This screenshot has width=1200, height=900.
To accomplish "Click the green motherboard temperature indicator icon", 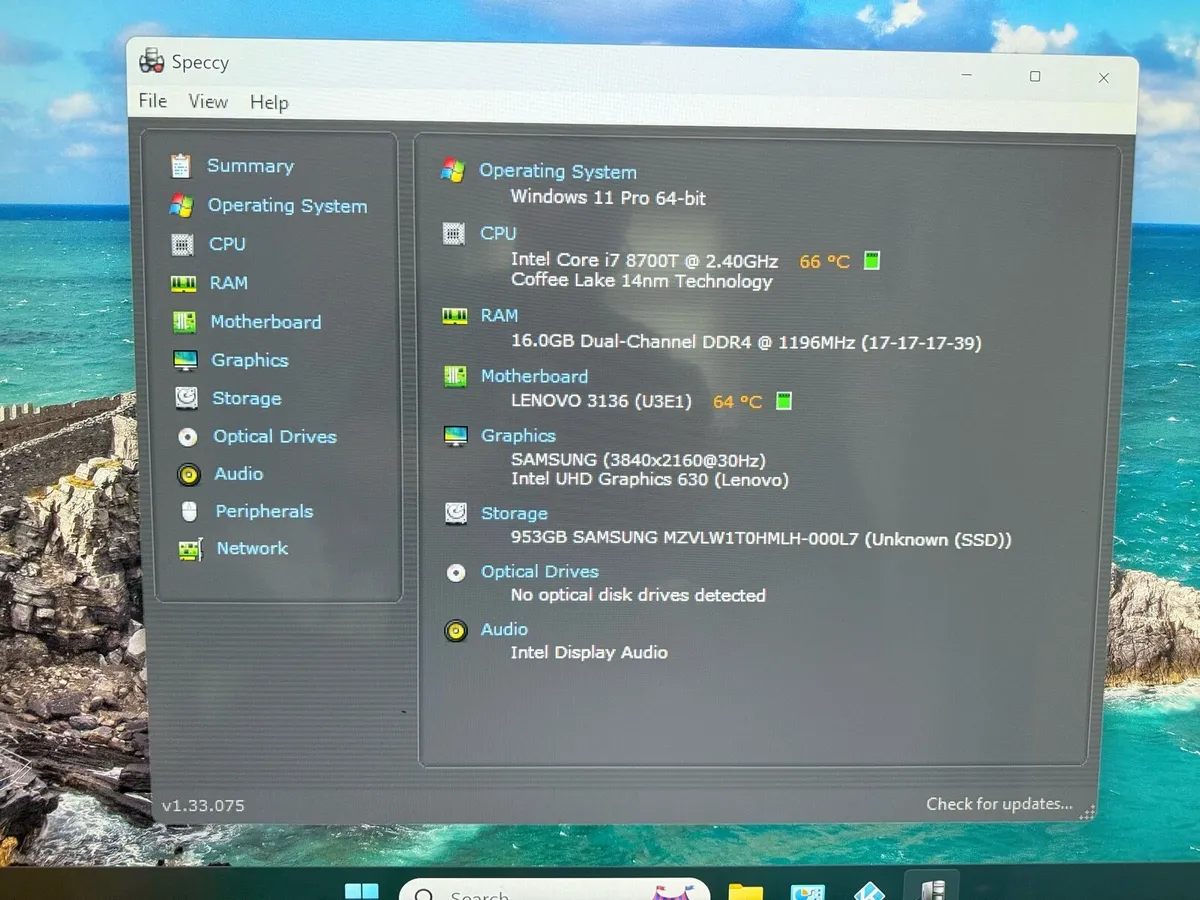I will click(784, 401).
